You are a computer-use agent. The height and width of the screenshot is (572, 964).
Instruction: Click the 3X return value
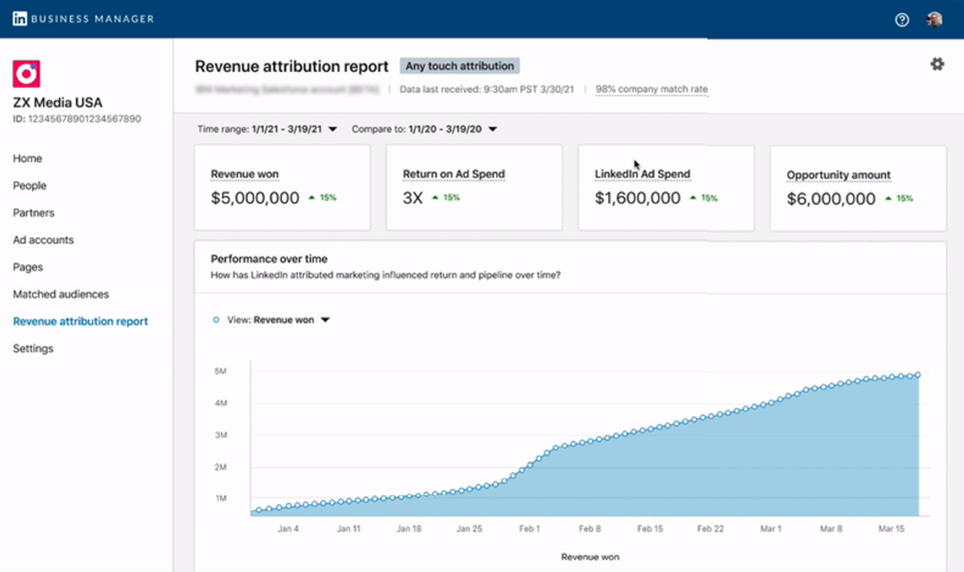coord(413,198)
